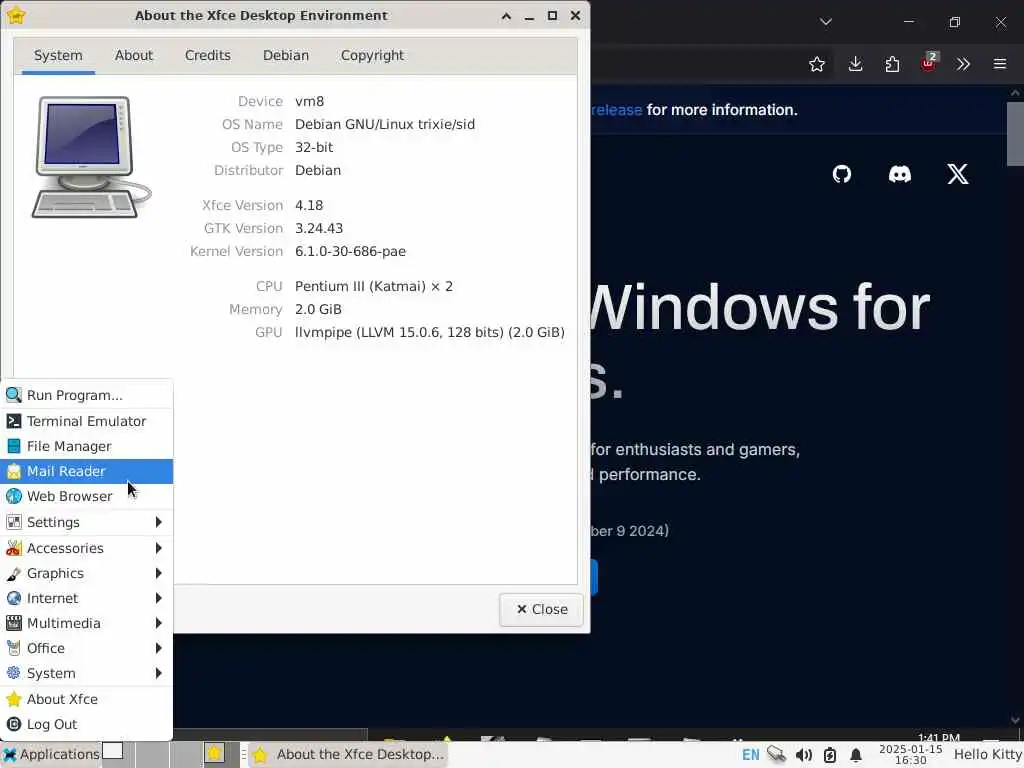Click Log Out in Applications menu
The width and height of the screenshot is (1024, 768).
click(x=86, y=724)
